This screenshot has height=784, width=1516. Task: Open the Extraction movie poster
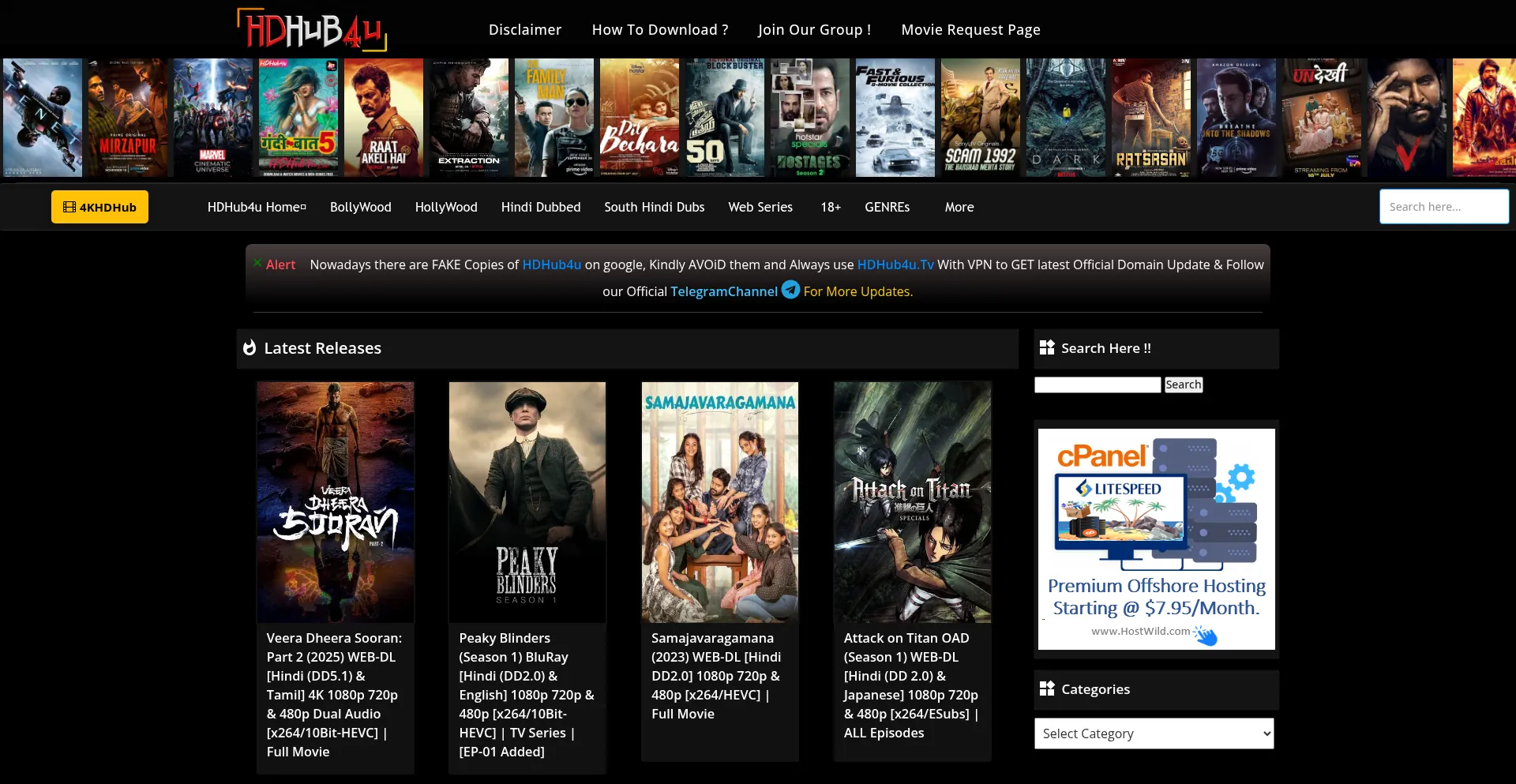(469, 118)
